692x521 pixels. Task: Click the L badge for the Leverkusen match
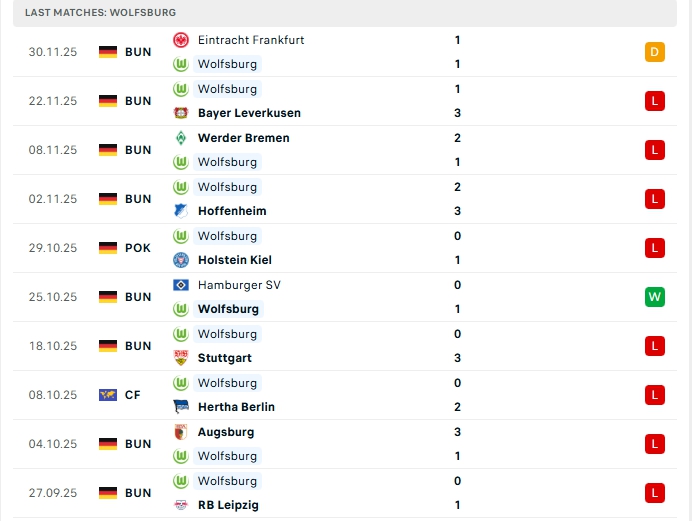pos(655,101)
